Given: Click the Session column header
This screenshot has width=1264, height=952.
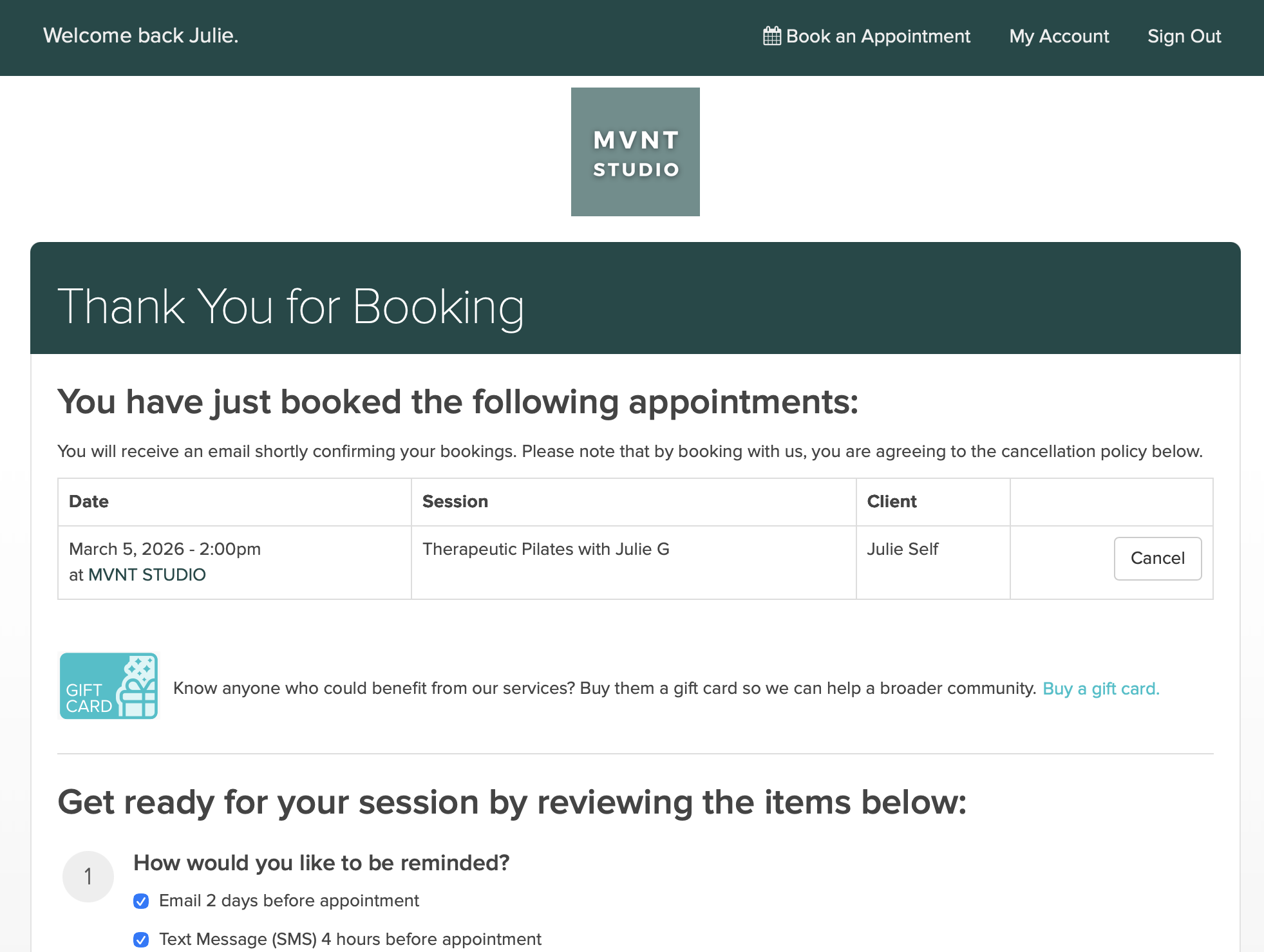Looking at the screenshot, I should click(x=455, y=501).
